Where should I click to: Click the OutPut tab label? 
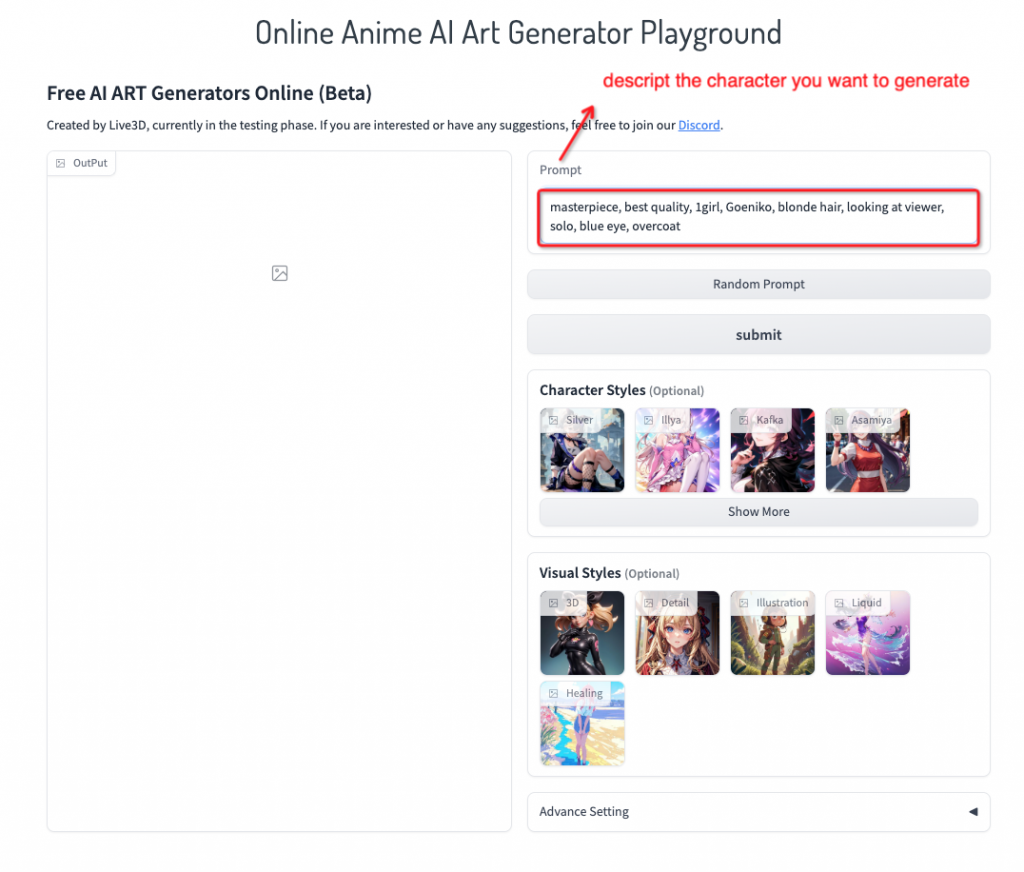click(x=82, y=163)
